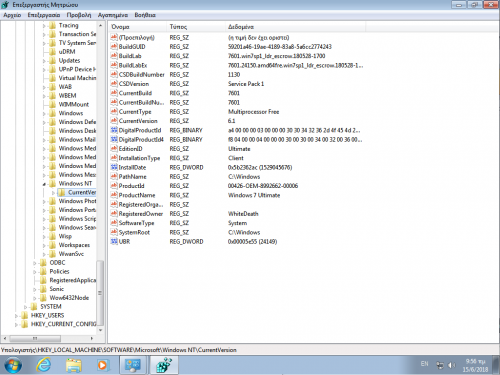Expand the HKEY_USERS tree node

click(x=16, y=315)
